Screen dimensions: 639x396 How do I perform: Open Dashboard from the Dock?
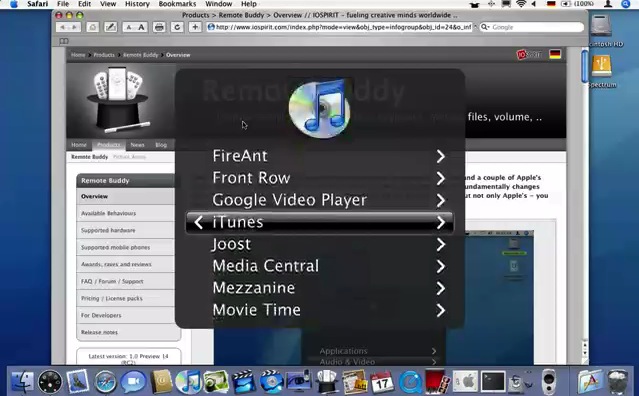(x=50, y=382)
